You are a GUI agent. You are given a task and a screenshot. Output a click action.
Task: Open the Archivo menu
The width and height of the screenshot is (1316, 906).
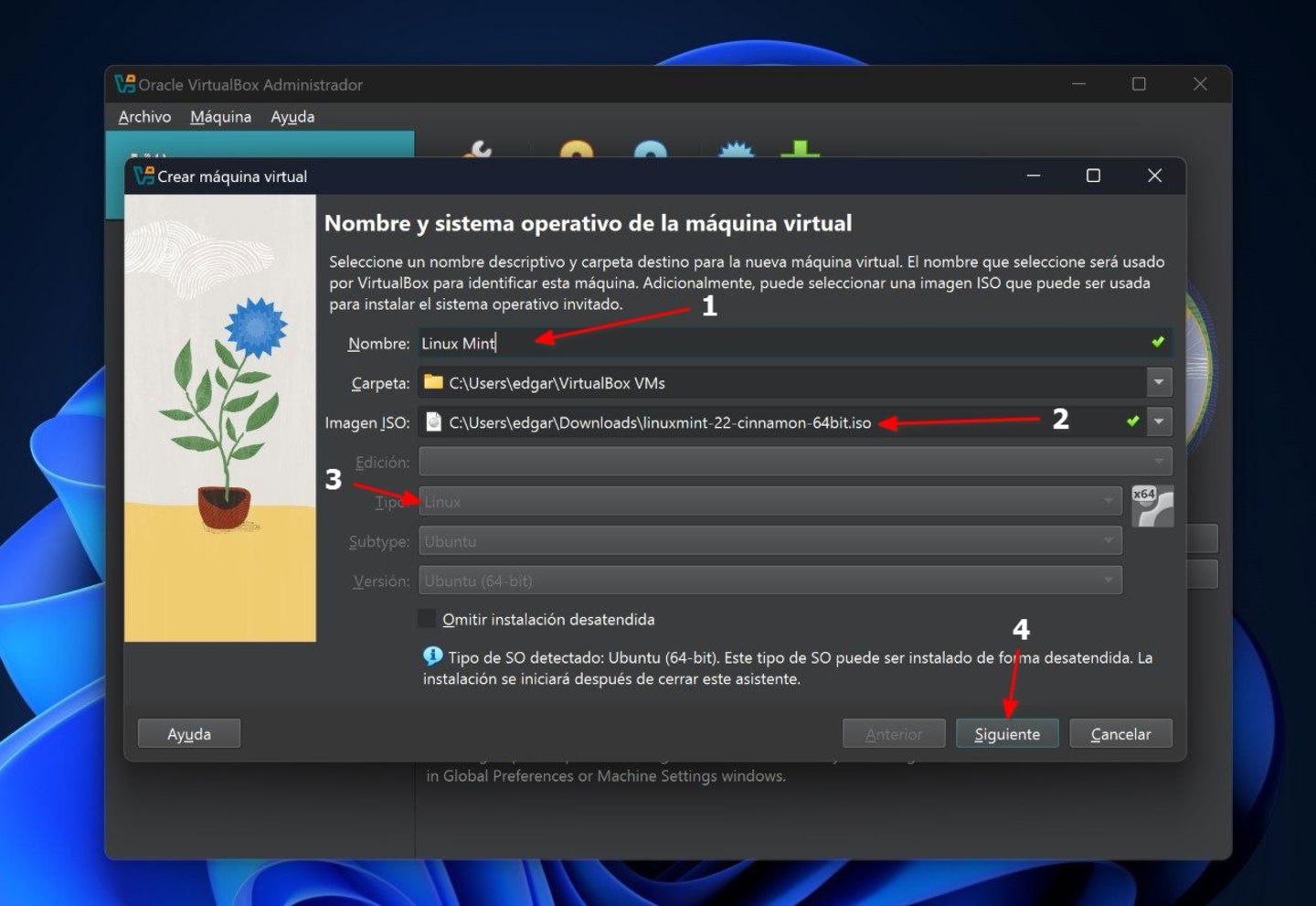pos(144,116)
